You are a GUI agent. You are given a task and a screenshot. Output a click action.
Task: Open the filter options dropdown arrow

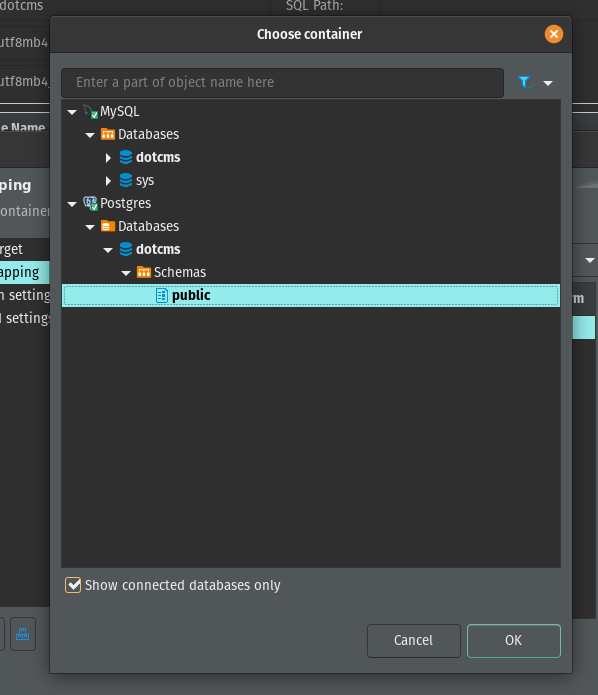coord(548,83)
